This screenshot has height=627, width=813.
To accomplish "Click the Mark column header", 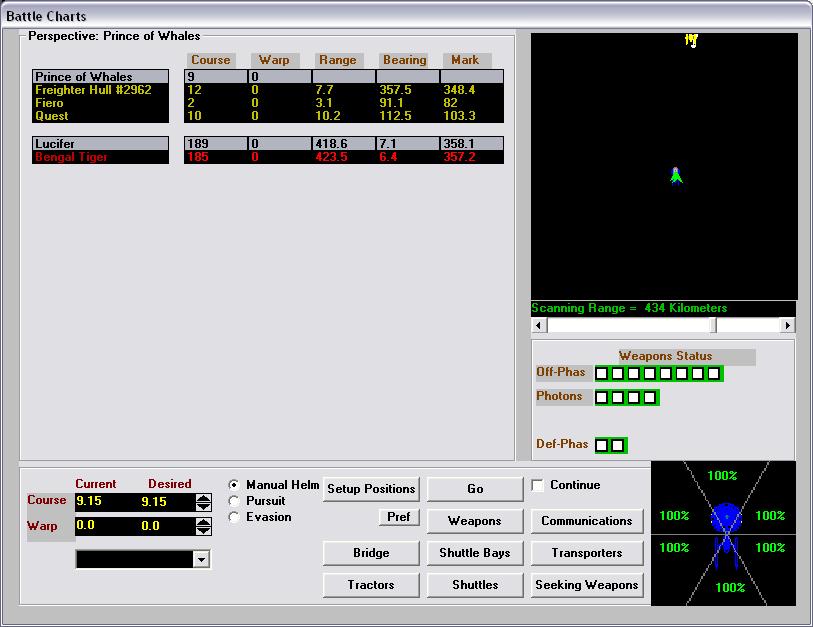I will 465,60.
